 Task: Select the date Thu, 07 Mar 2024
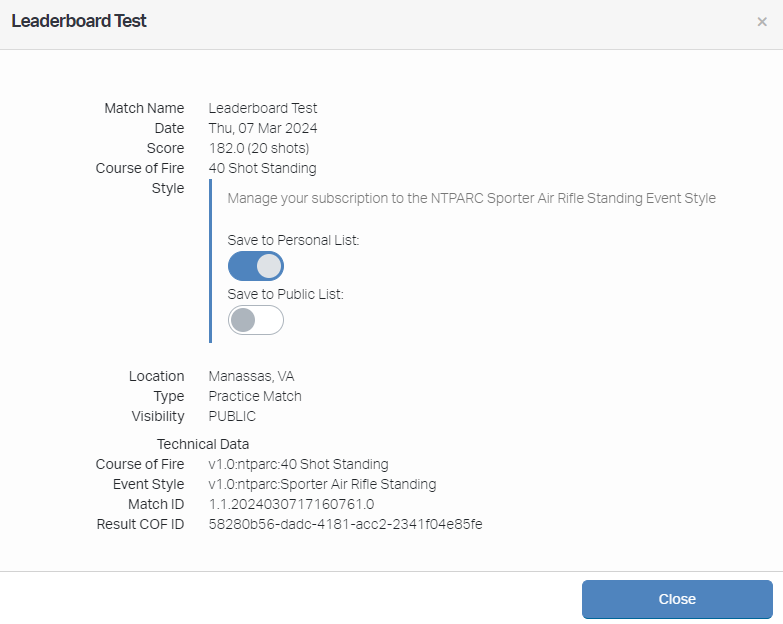(x=263, y=128)
